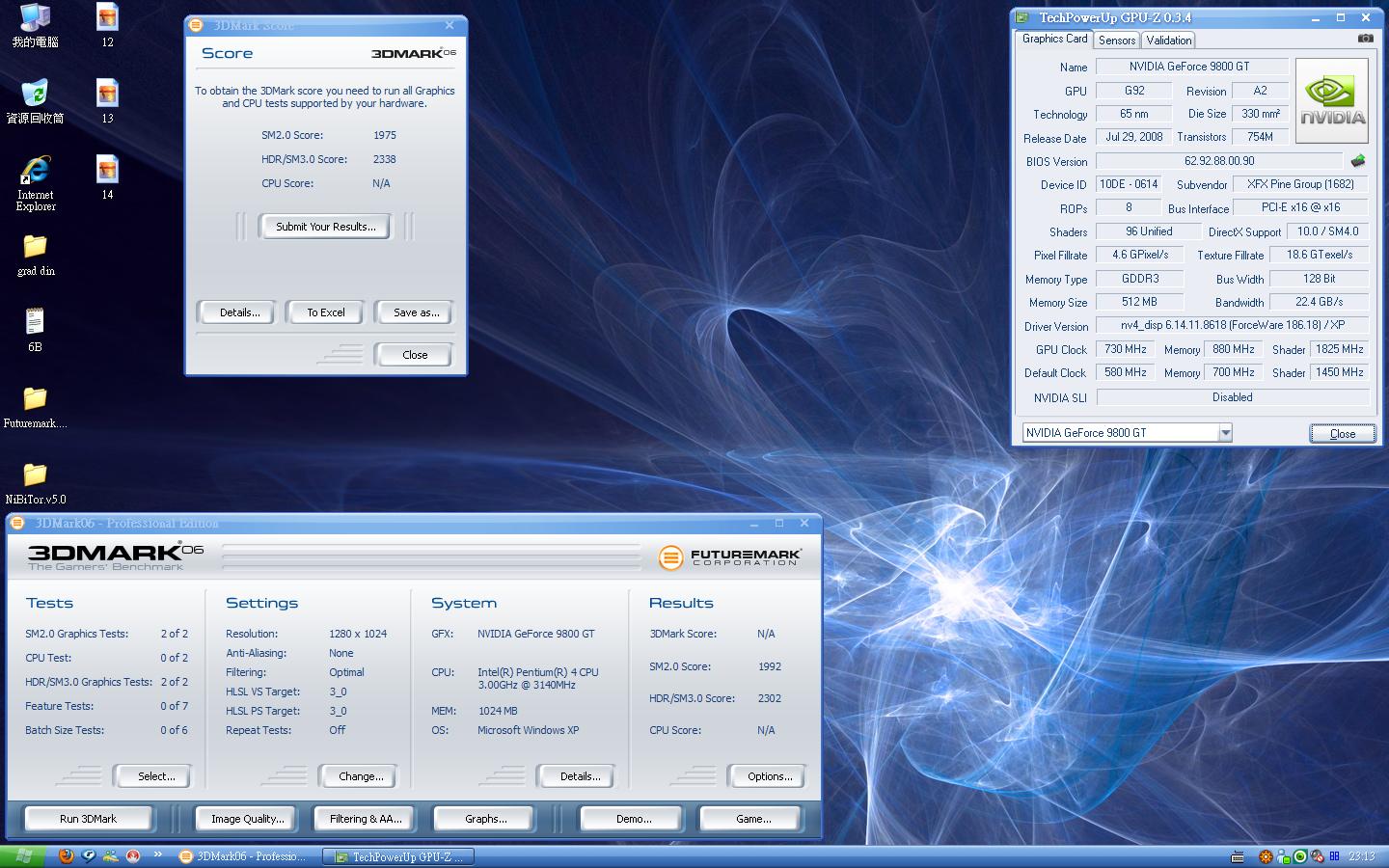Image resolution: width=1389 pixels, height=868 pixels.
Task: Select the desktop file named 13
Action: [x=107, y=101]
